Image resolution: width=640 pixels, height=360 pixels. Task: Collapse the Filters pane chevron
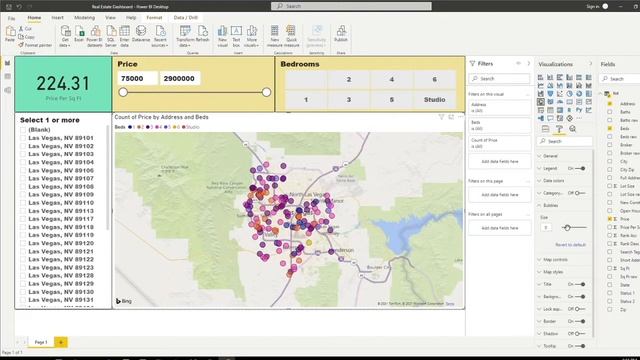click(529, 64)
